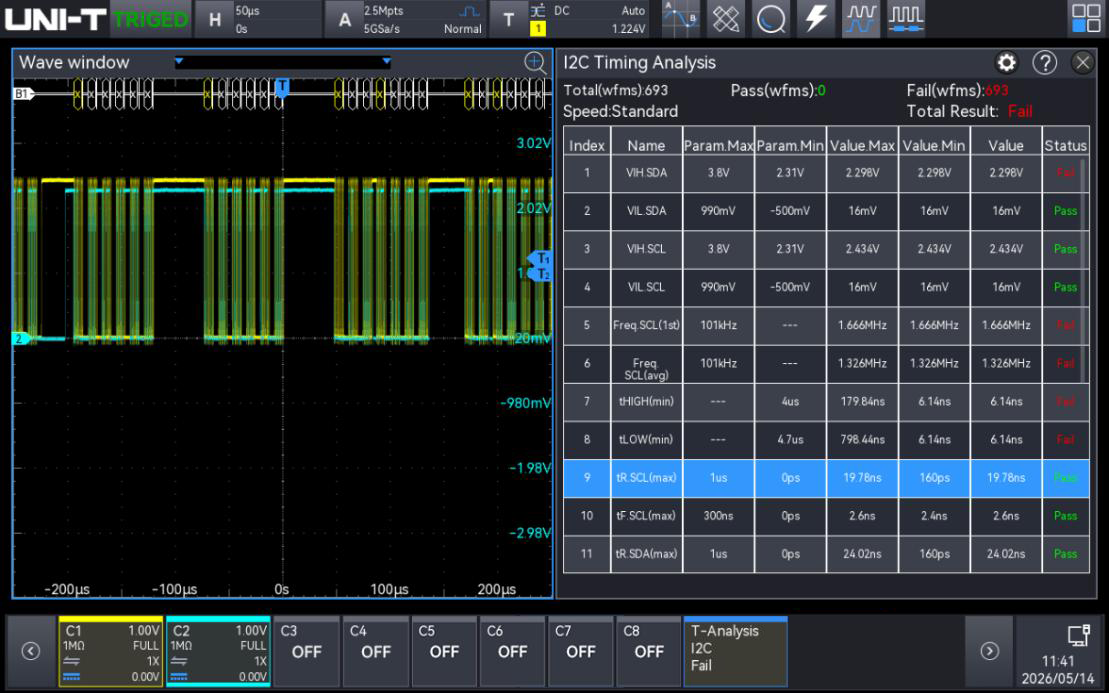Image resolution: width=1109 pixels, height=693 pixels.
Task: Turn on channel C7
Action: pyautogui.click(x=581, y=651)
